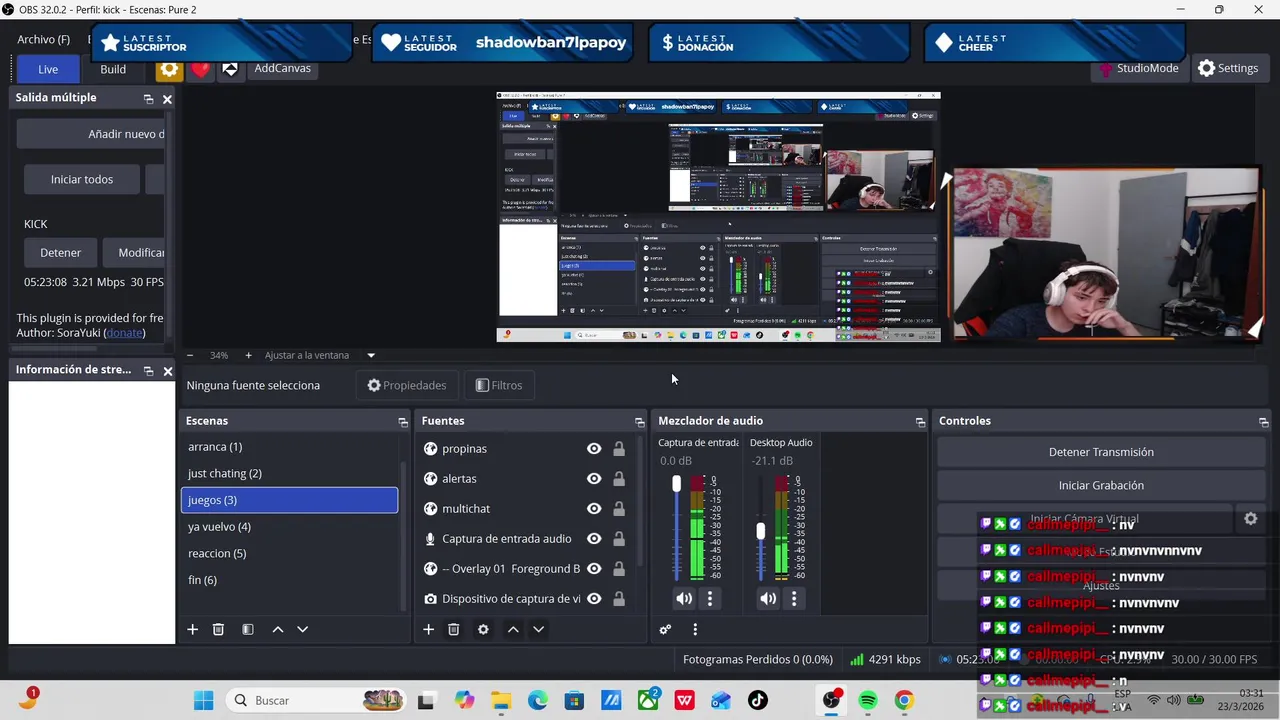Click Detener Transmisión button
The height and width of the screenshot is (720, 1280).
pyautogui.click(x=1101, y=452)
